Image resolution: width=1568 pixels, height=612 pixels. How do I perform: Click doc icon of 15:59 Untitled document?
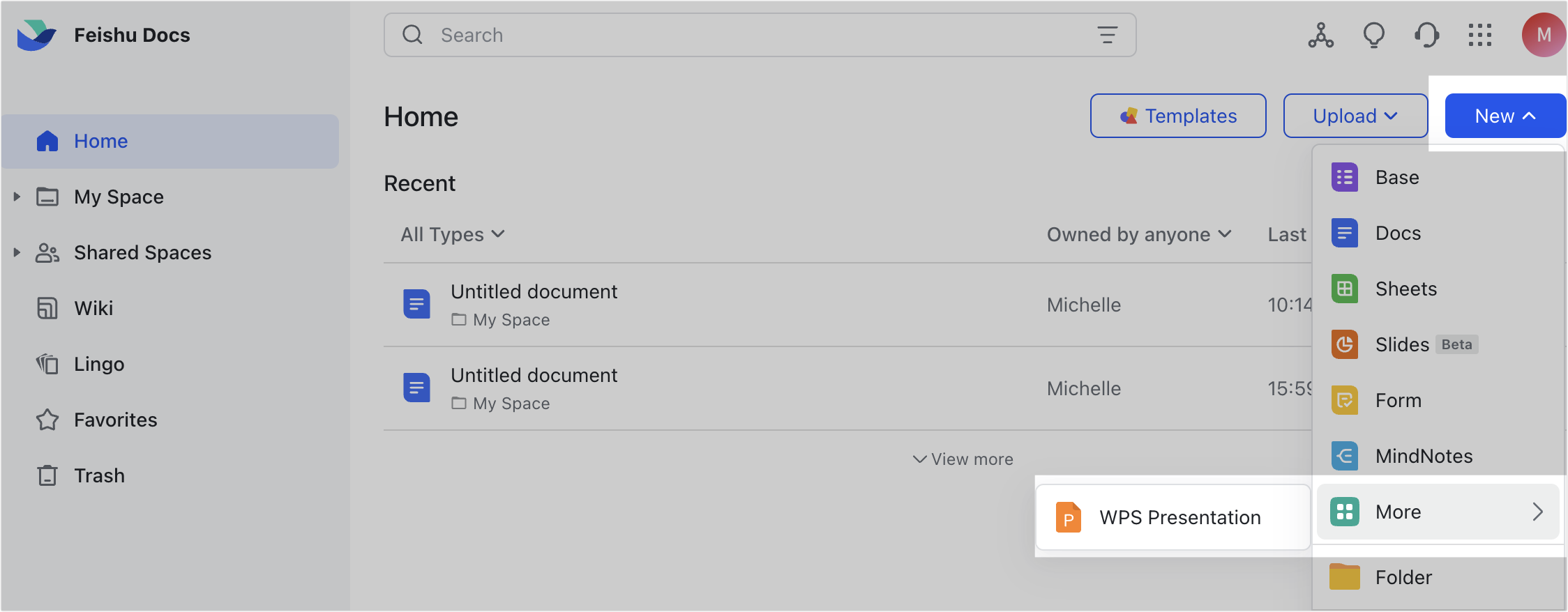[416, 388]
